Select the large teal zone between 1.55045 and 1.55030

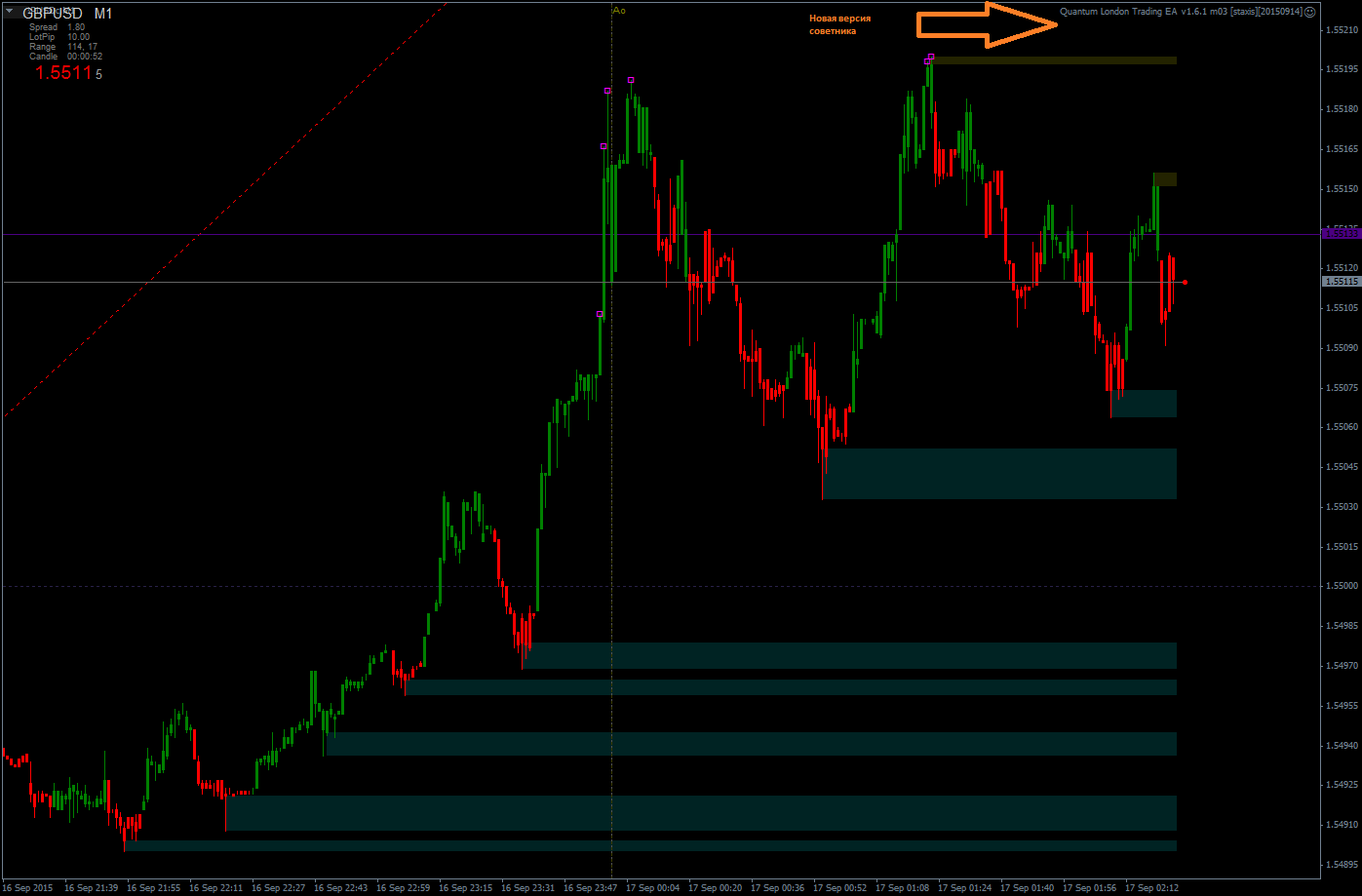(x=999, y=474)
